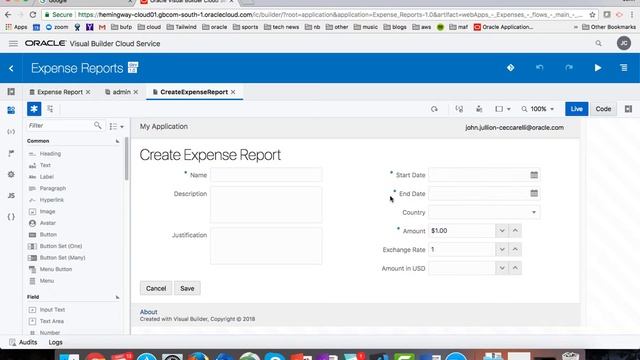Open the End Date calendar picker
640x360 pixels.
(534, 193)
